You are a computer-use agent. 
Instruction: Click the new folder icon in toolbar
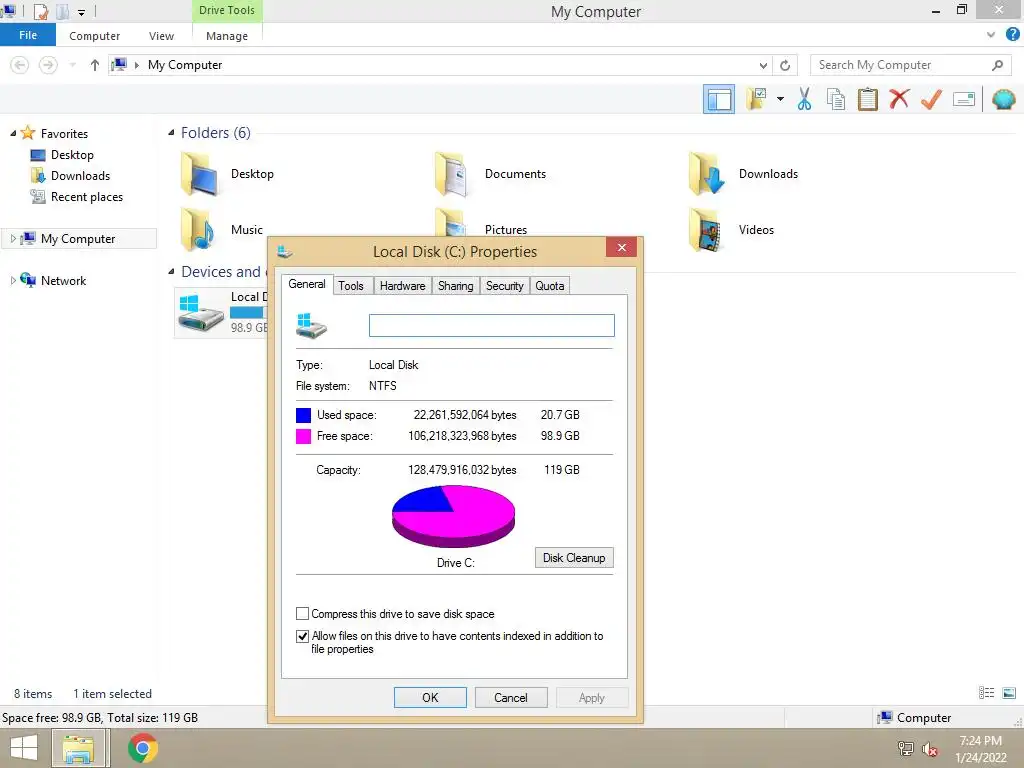pos(757,99)
